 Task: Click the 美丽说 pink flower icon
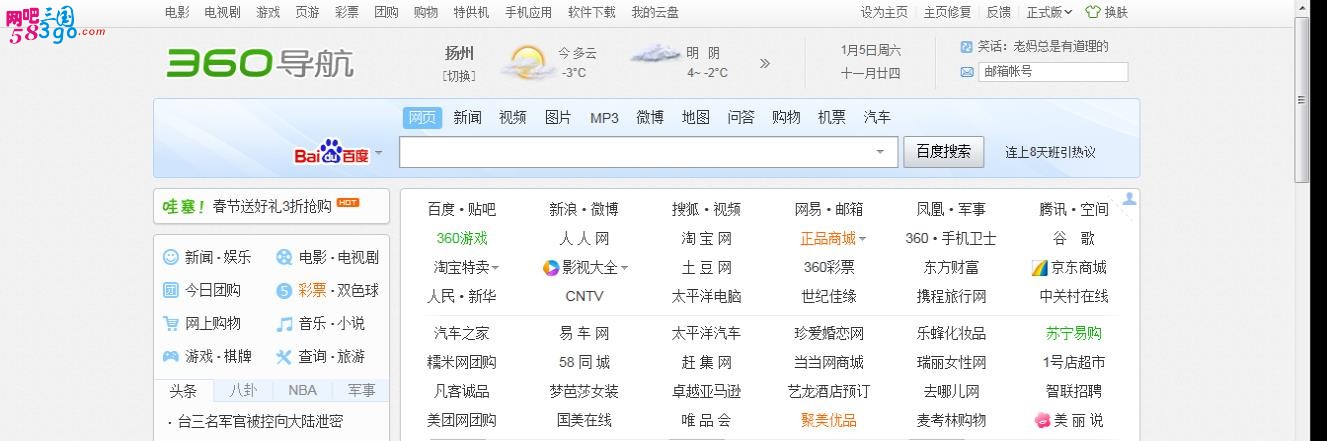pos(1042,420)
